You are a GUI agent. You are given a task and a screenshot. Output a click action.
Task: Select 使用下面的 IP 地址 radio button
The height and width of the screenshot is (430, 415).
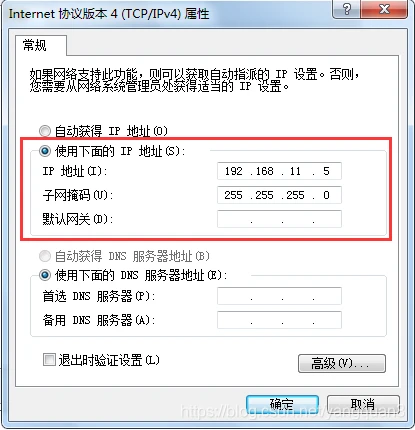(x=45, y=151)
